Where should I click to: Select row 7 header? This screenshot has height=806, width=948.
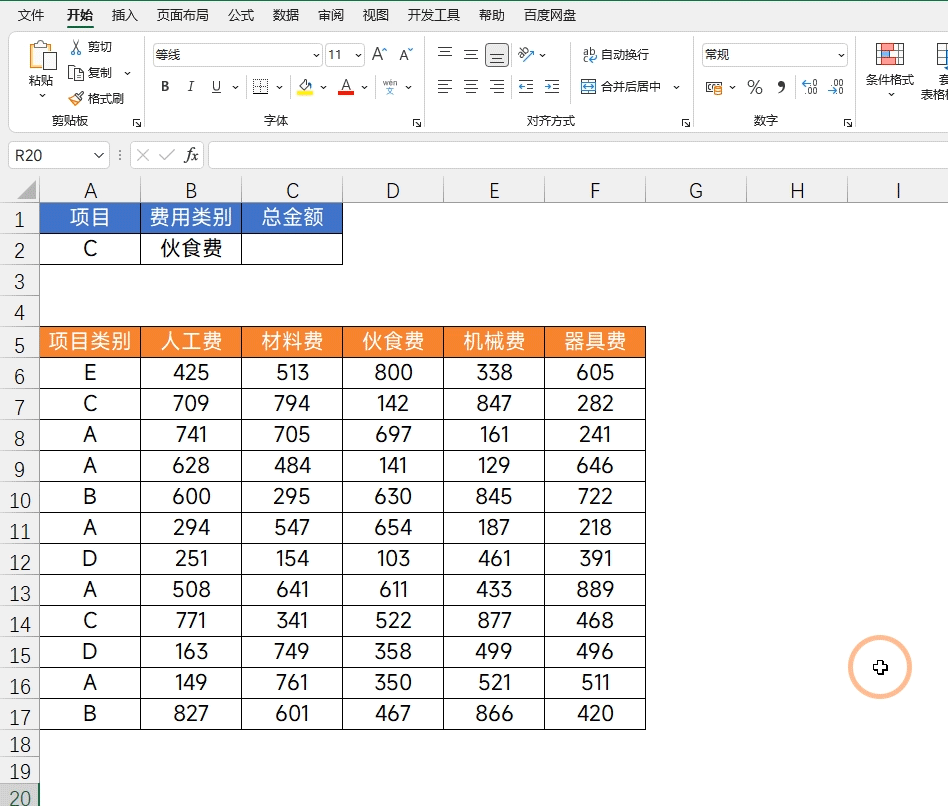[19, 407]
